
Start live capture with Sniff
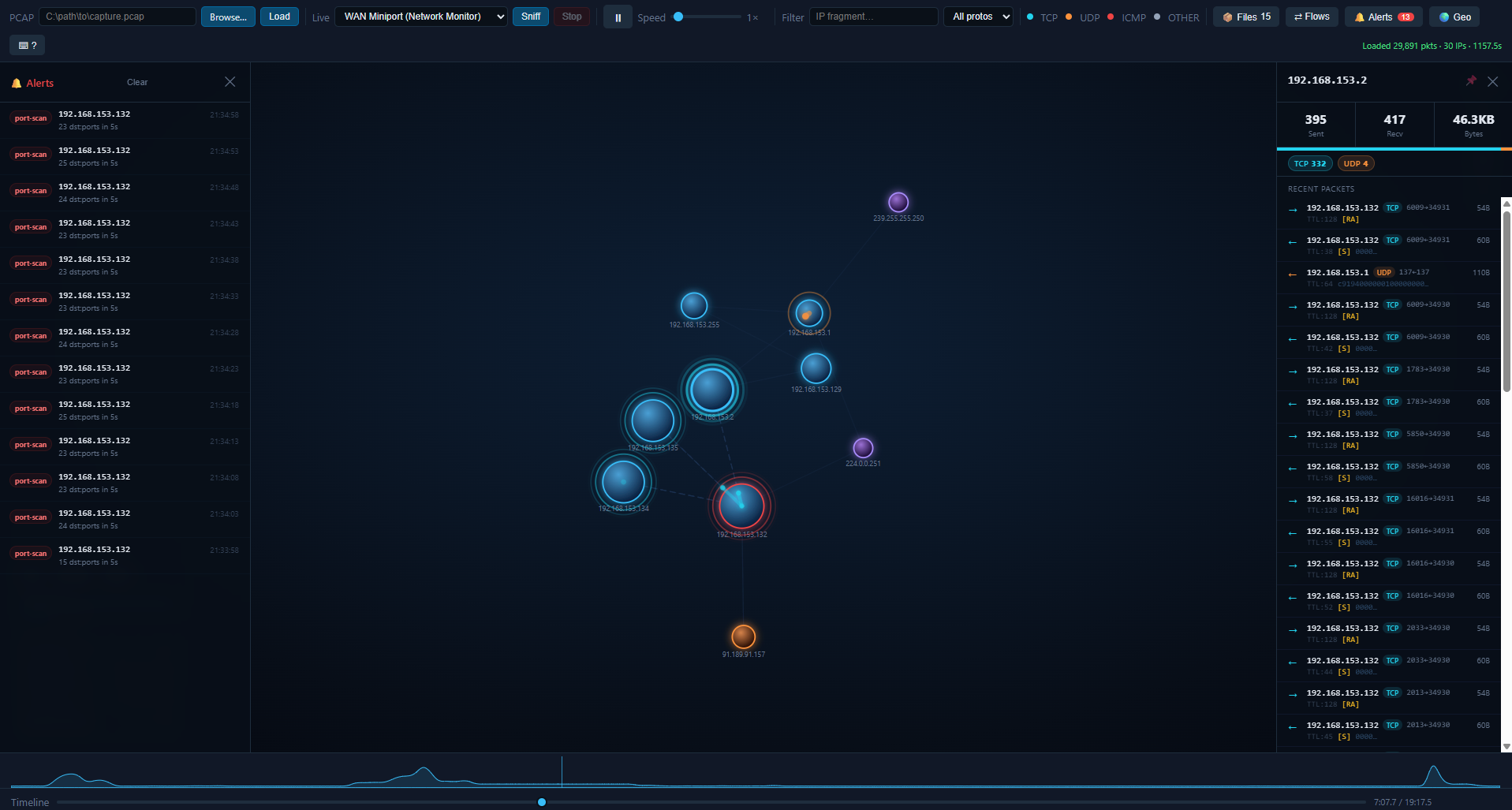531,17
